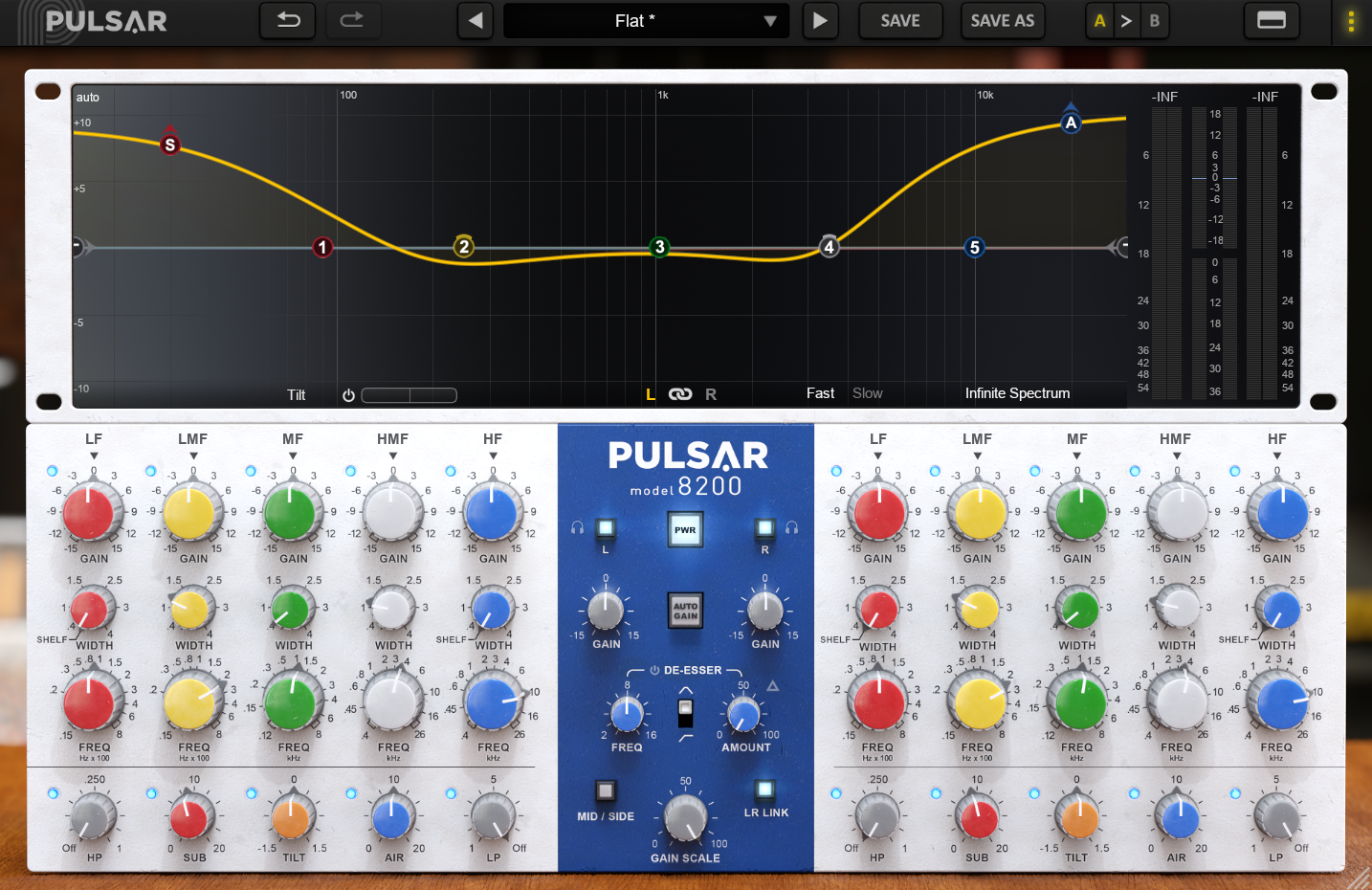The image size is (1372, 890).
Task: Load the previous preset with left arrow
Action: click(x=476, y=20)
